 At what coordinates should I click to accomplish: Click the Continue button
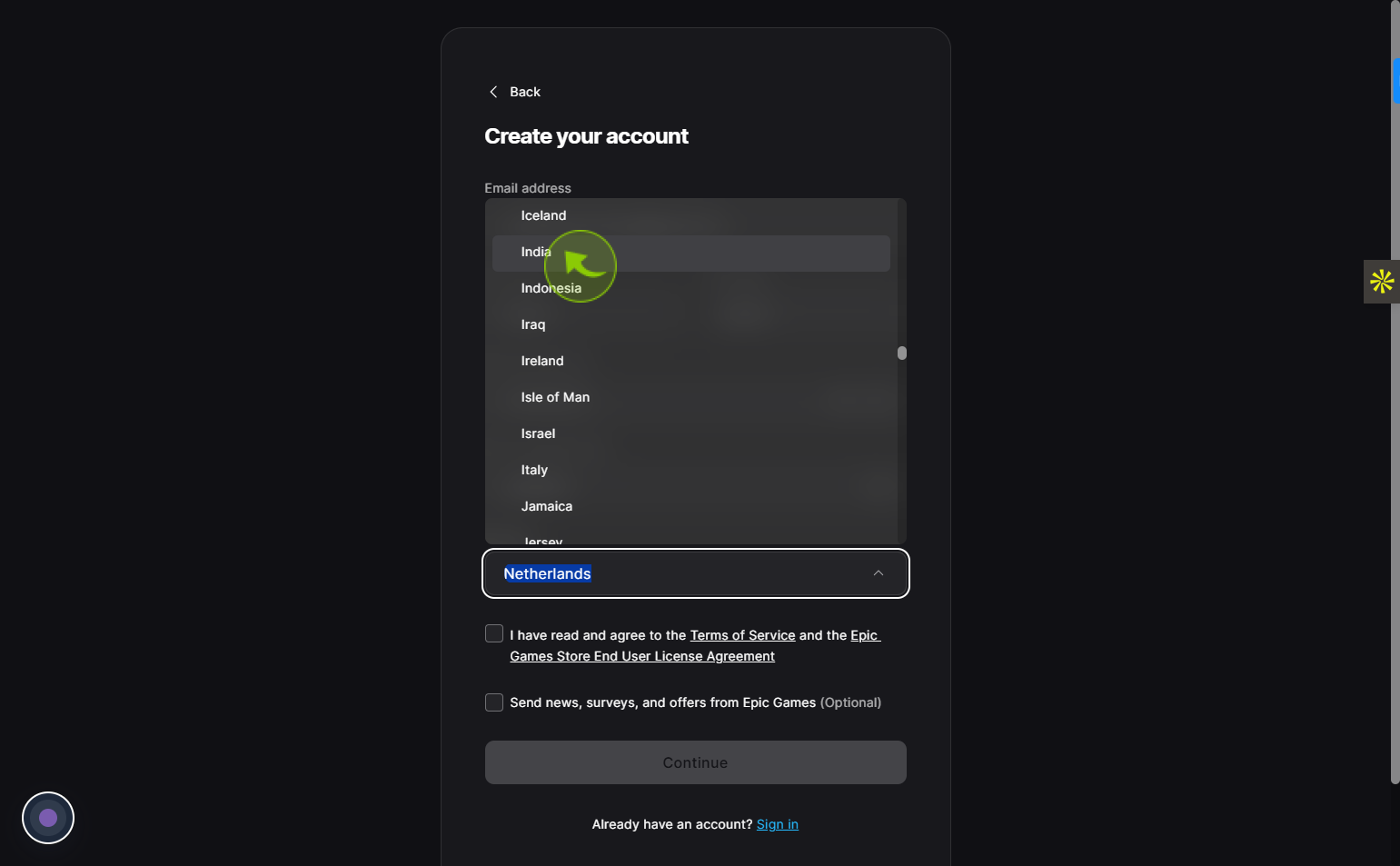coord(696,762)
